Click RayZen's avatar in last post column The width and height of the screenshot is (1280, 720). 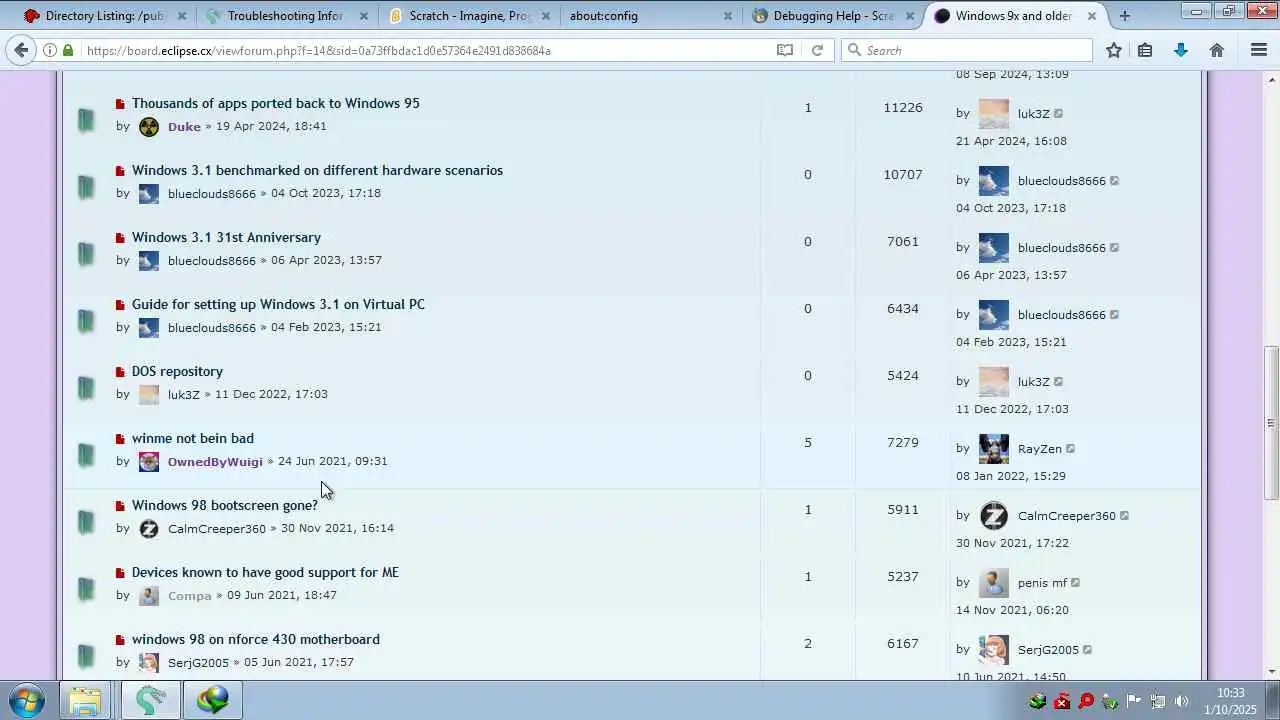(x=994, y=449)
